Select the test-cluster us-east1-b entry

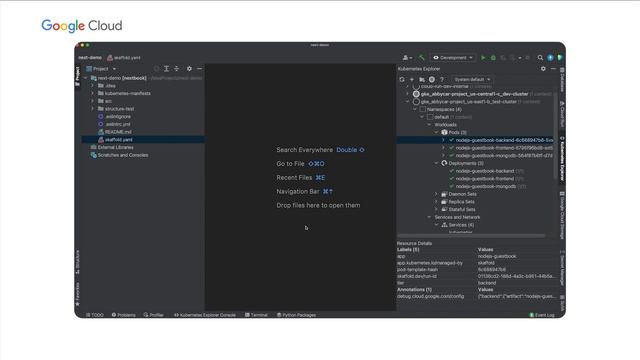469,102
